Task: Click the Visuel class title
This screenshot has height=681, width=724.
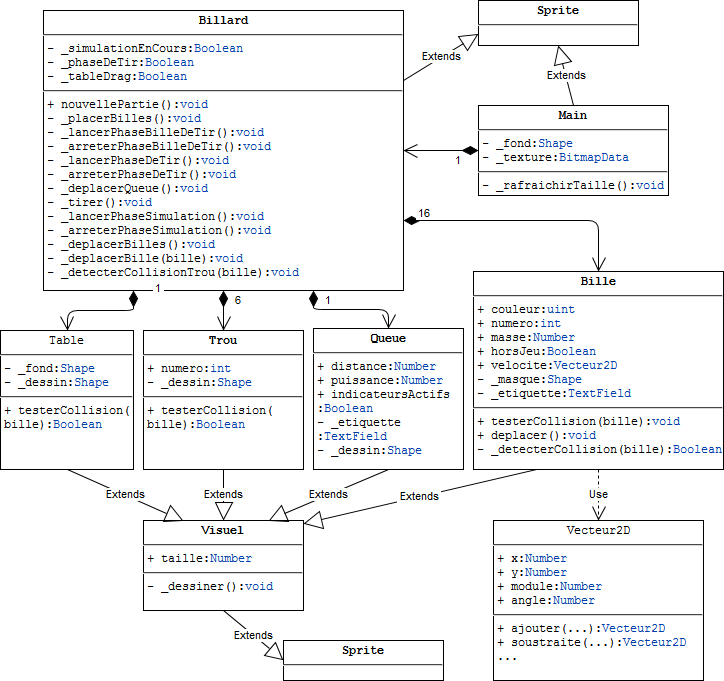Action: pyautogui.click(x=222, y=530)
